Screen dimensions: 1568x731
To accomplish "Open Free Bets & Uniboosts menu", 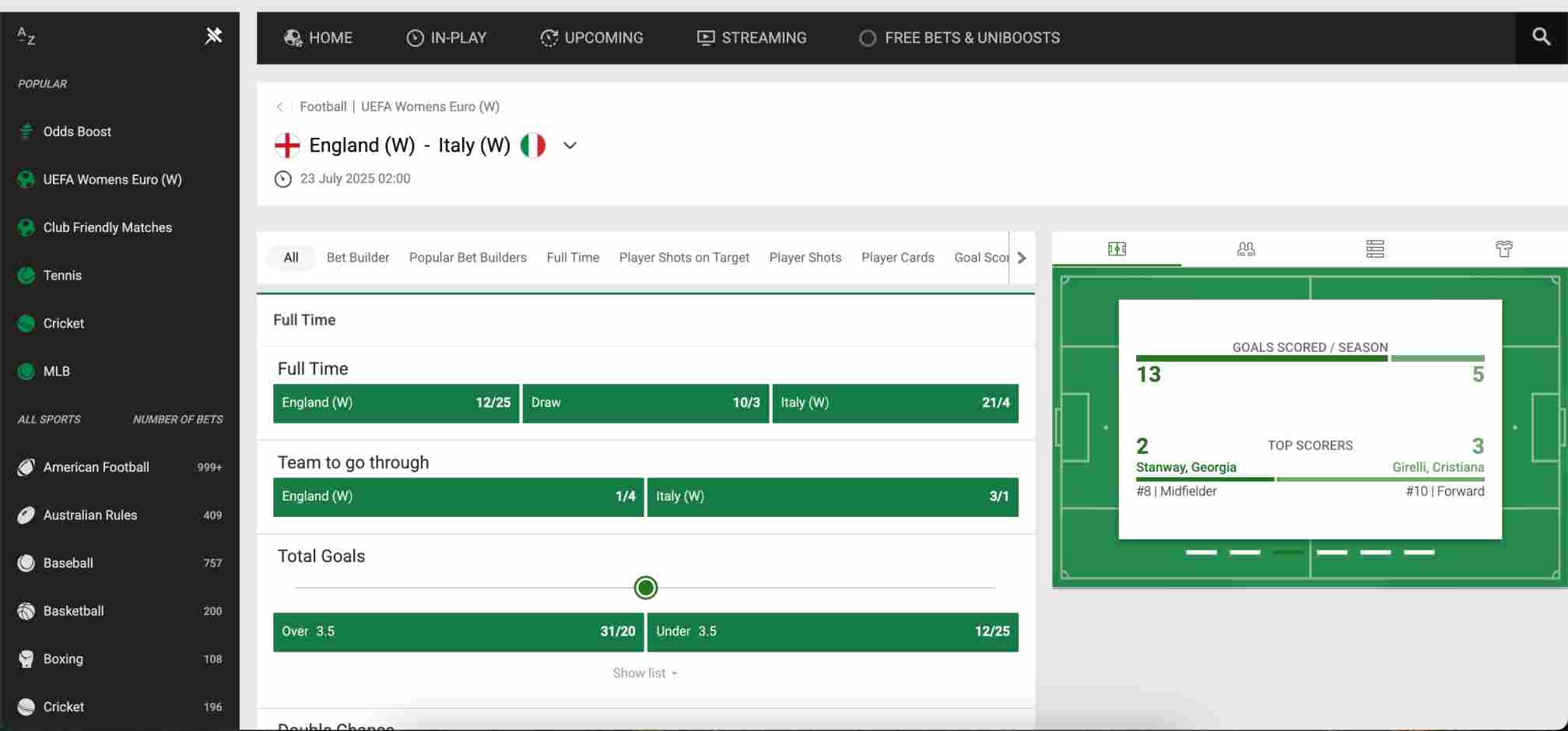I will pyautogui.click(x=959, y=37).
